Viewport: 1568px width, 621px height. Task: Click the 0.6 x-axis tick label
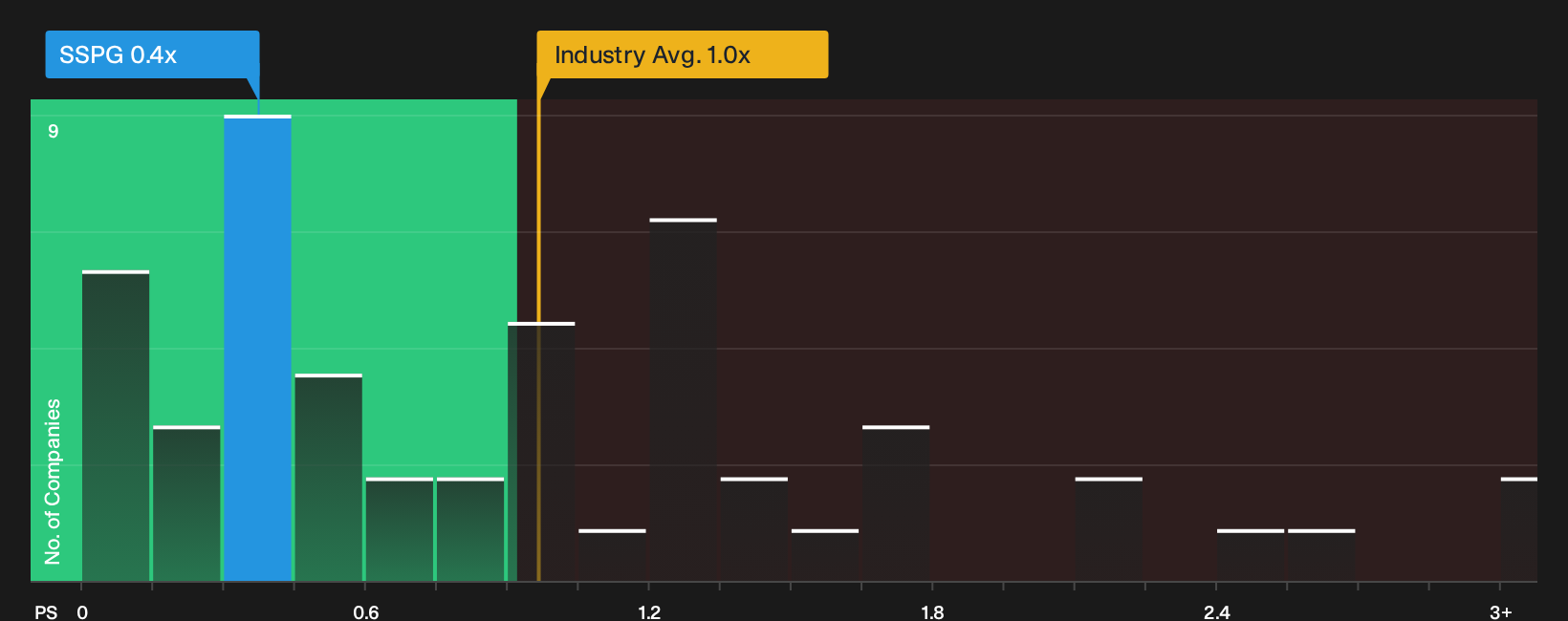(366, 611)
